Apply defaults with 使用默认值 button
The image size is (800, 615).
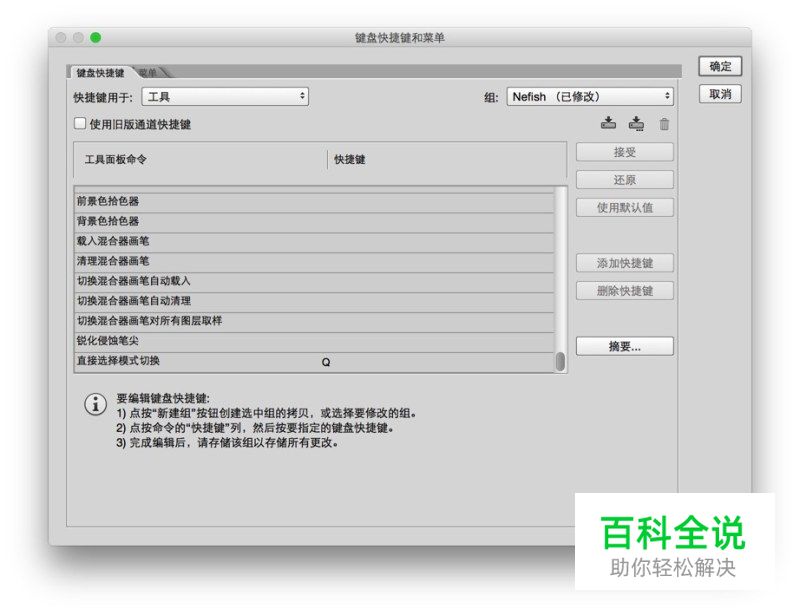tap(624, 207)
